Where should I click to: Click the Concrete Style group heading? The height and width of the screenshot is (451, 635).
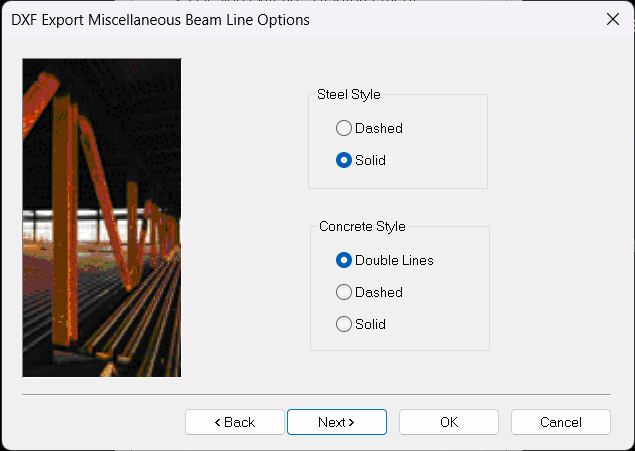(x=362, y=226)
